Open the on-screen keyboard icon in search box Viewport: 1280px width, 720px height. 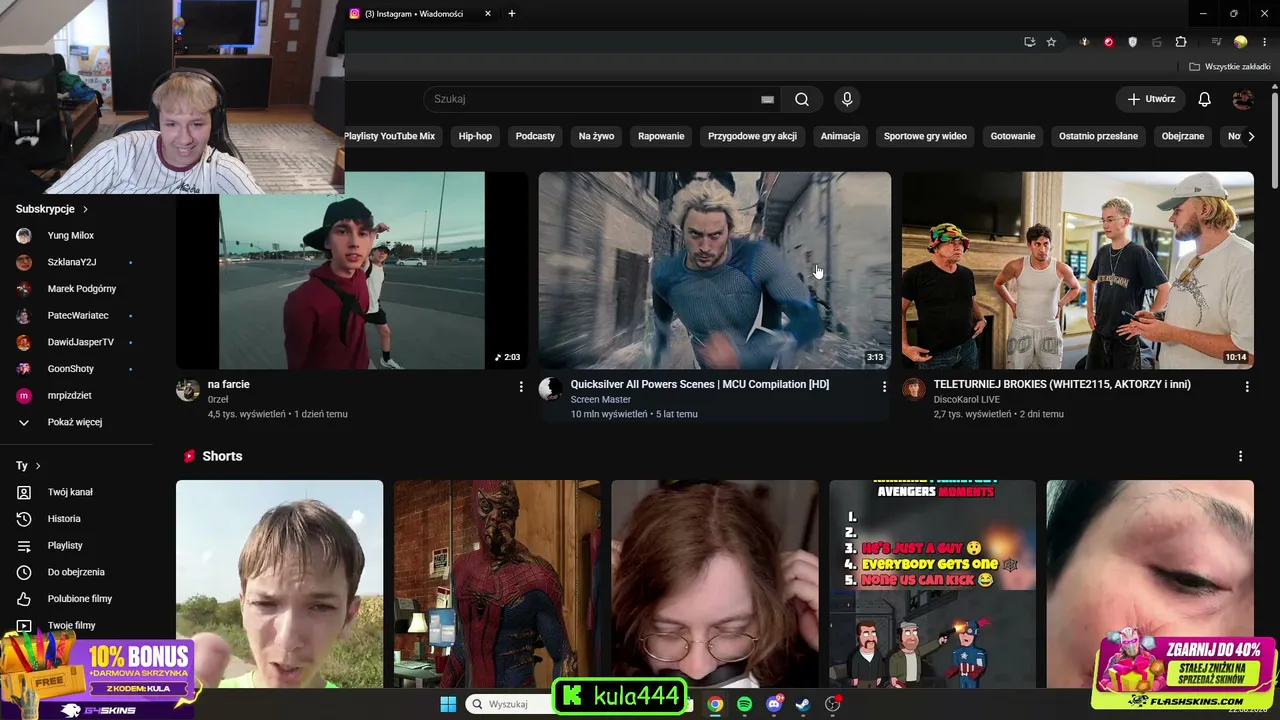[767, 99]
